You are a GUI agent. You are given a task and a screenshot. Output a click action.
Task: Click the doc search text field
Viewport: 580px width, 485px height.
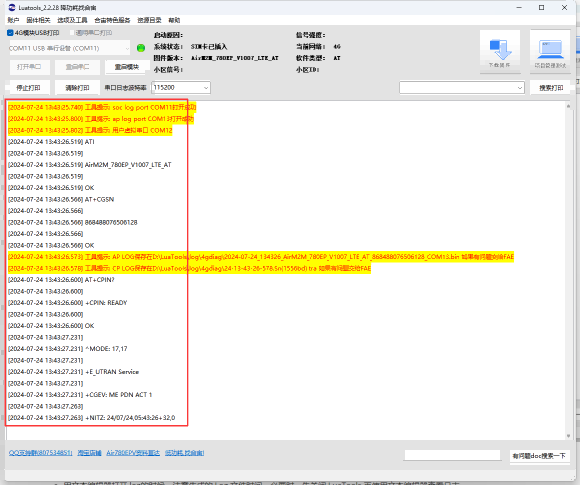(452, 455)
